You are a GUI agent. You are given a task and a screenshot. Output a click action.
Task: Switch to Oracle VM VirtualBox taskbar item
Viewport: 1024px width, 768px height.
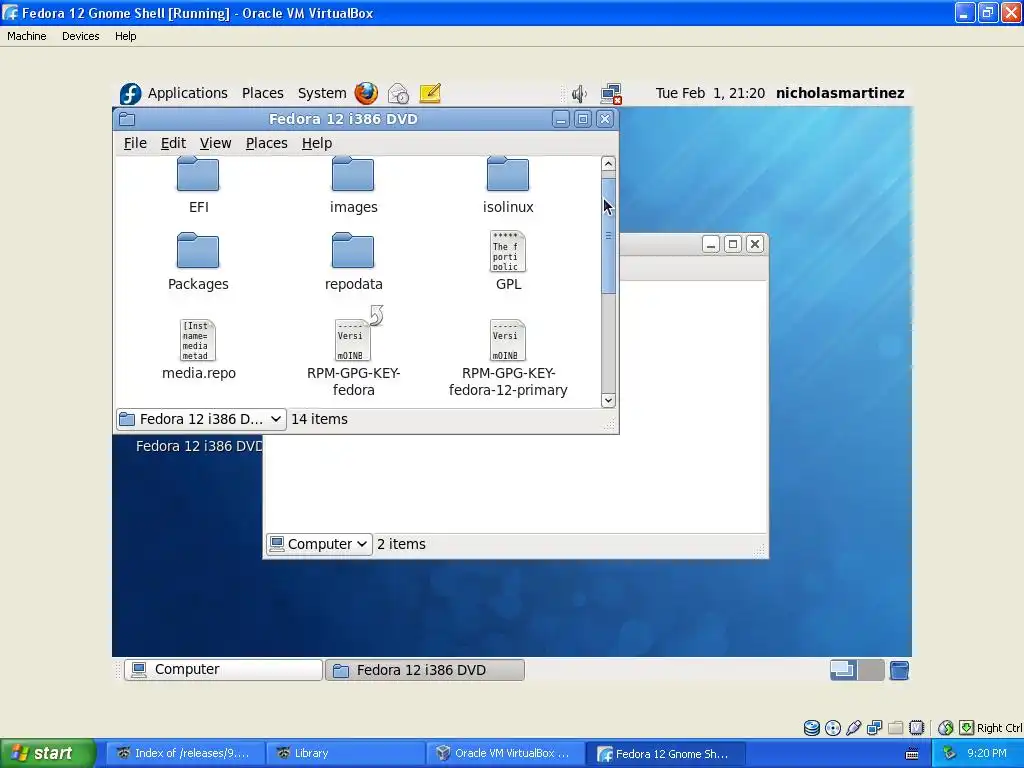click(505, 754)
